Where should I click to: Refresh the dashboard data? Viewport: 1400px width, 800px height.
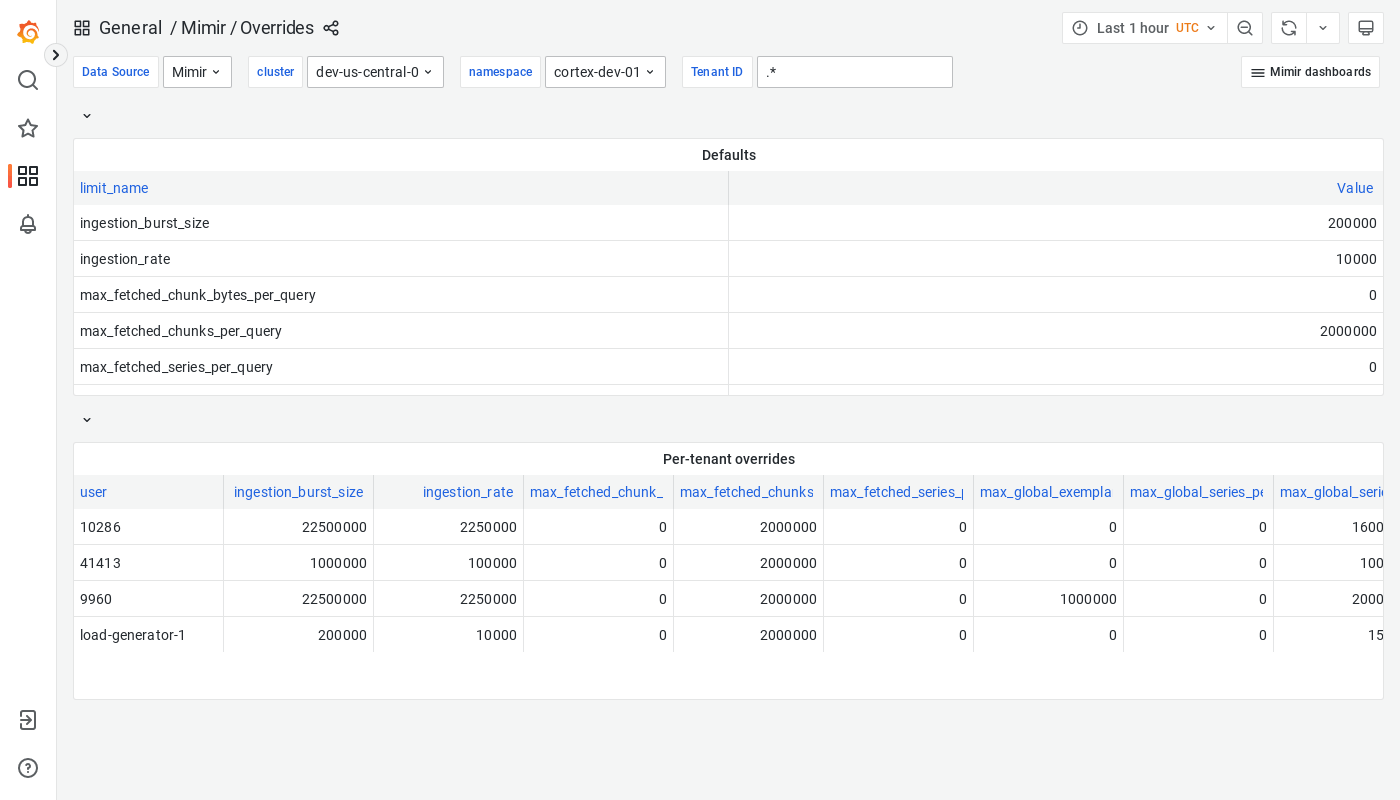tap(1288, 27)
